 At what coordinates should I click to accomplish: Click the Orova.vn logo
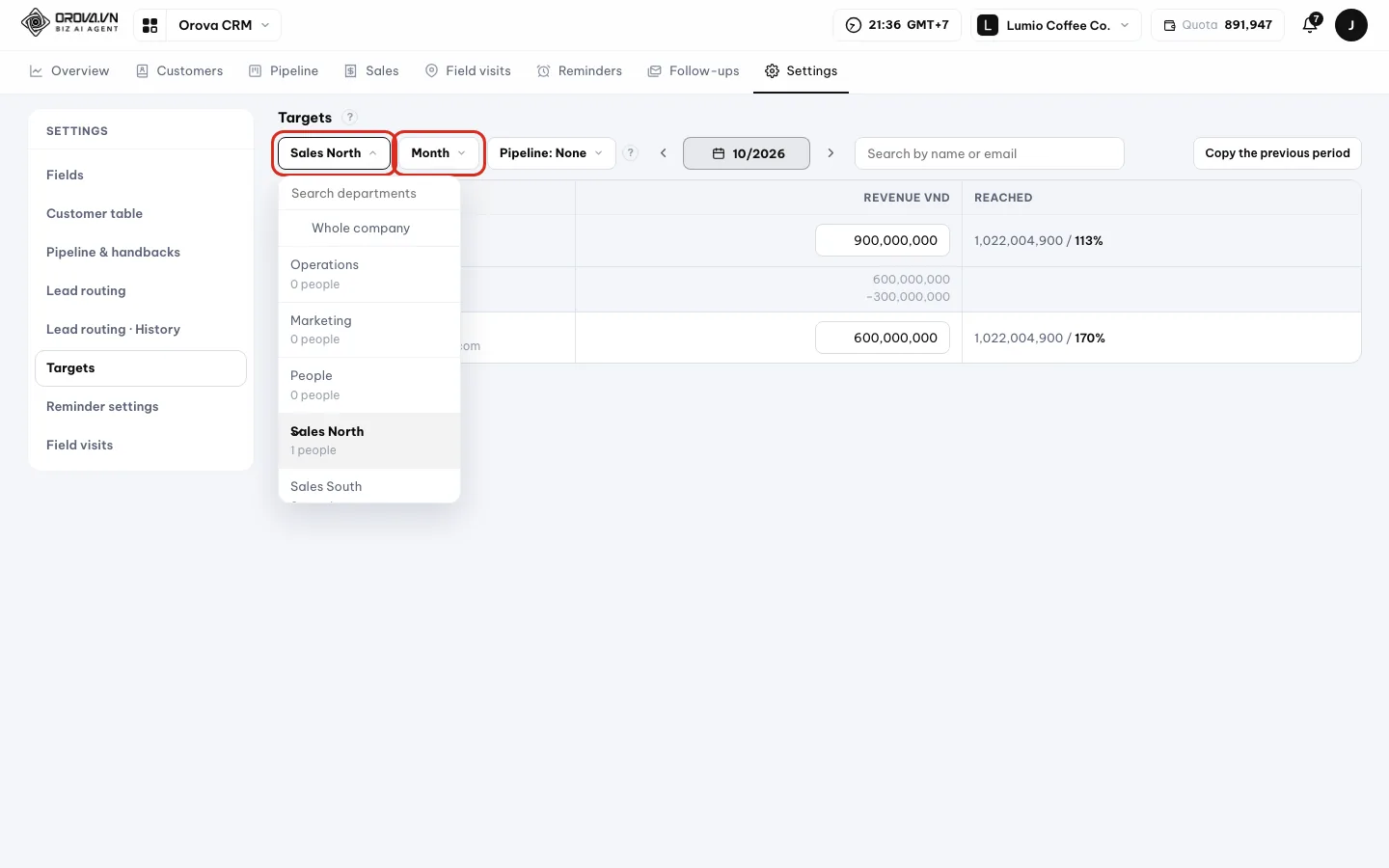[x=69, y=24]
